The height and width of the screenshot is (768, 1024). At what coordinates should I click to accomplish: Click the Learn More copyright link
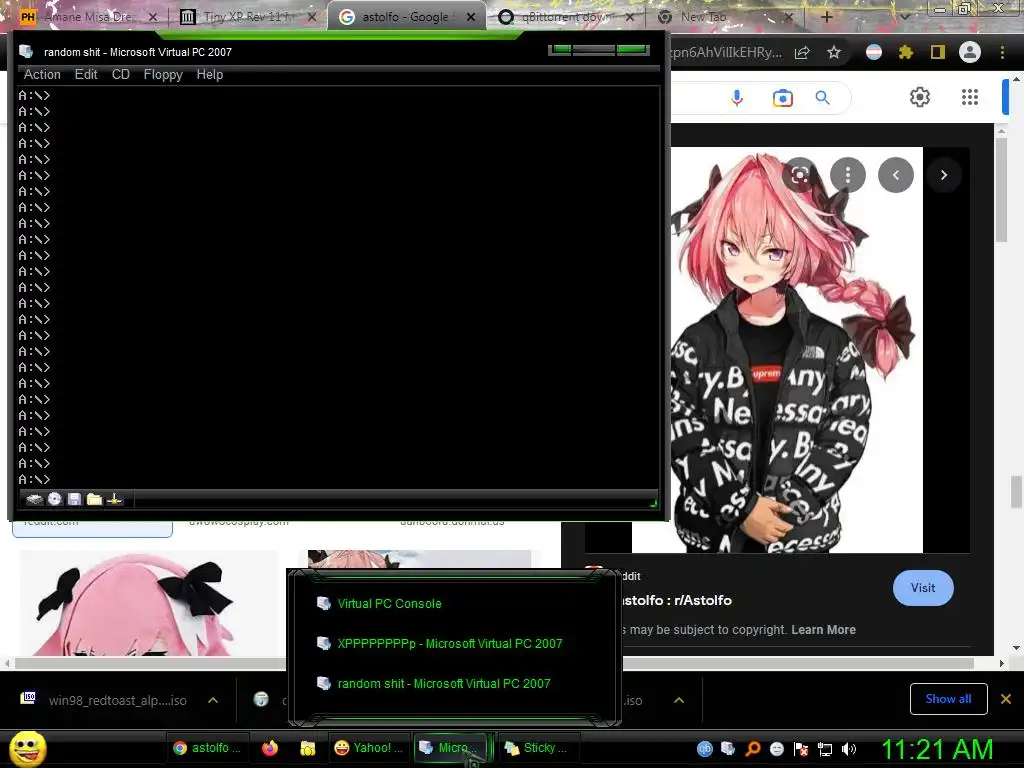click(x=824, y=630)
